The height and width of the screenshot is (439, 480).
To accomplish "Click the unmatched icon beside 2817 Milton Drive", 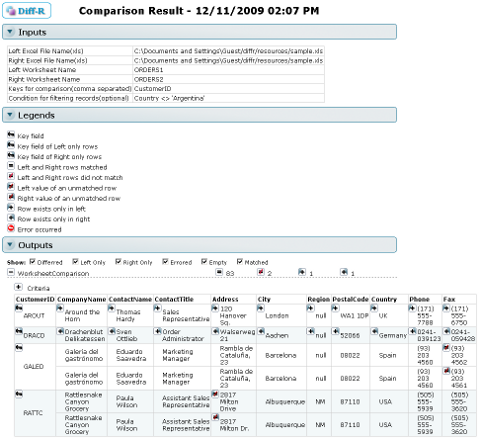I will 215,394.
